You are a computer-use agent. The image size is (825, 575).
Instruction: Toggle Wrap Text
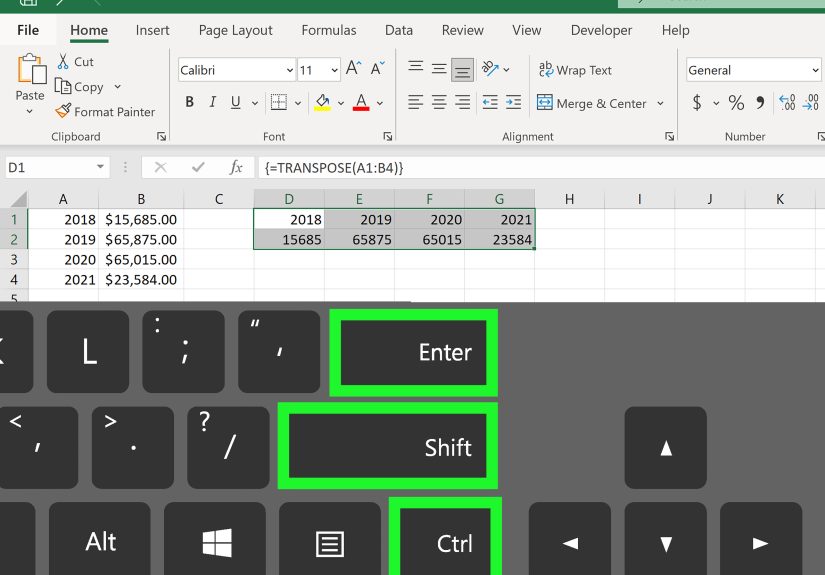click(x=575, y=69)
